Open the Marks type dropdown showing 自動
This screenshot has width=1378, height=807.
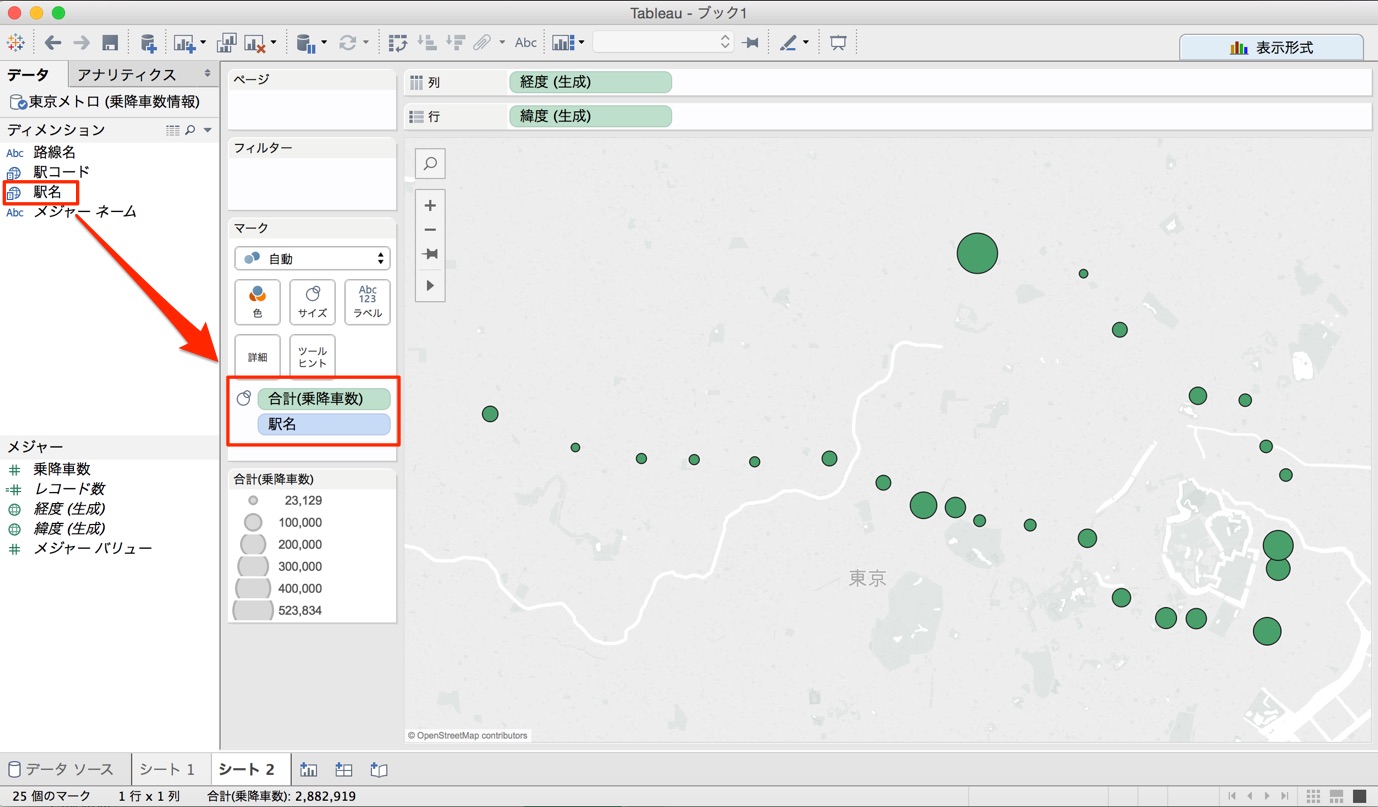click(312, 258)
